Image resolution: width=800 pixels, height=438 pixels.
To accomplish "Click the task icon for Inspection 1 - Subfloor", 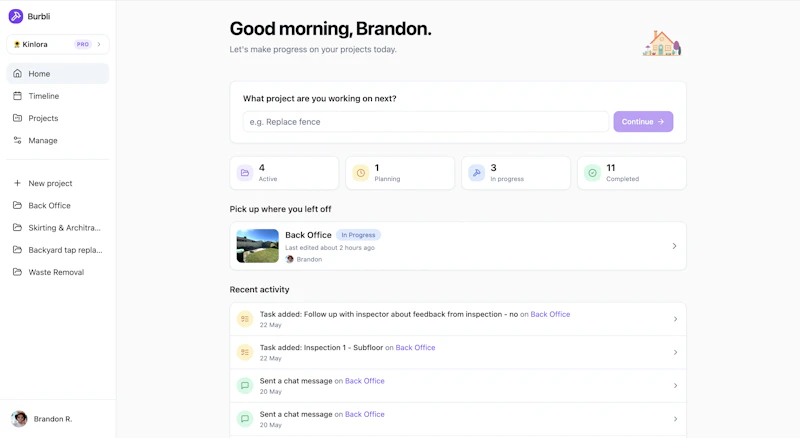I will click(245, 352).
